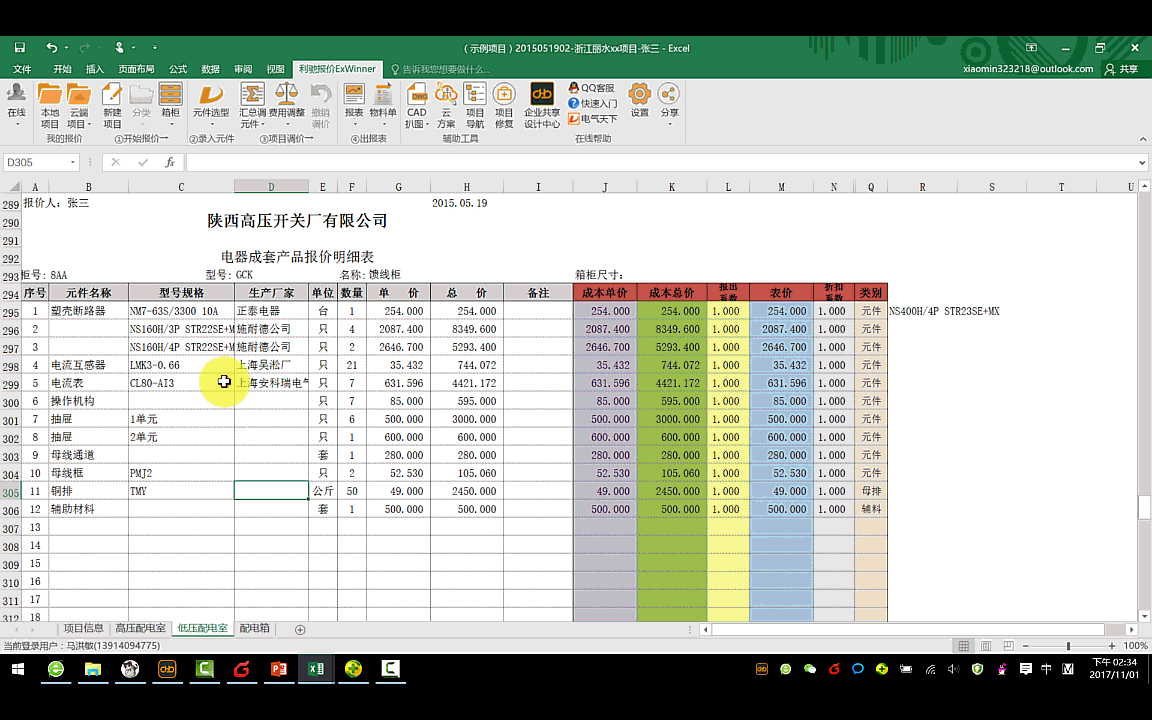Open 电气天下 link

click(593, 119)
